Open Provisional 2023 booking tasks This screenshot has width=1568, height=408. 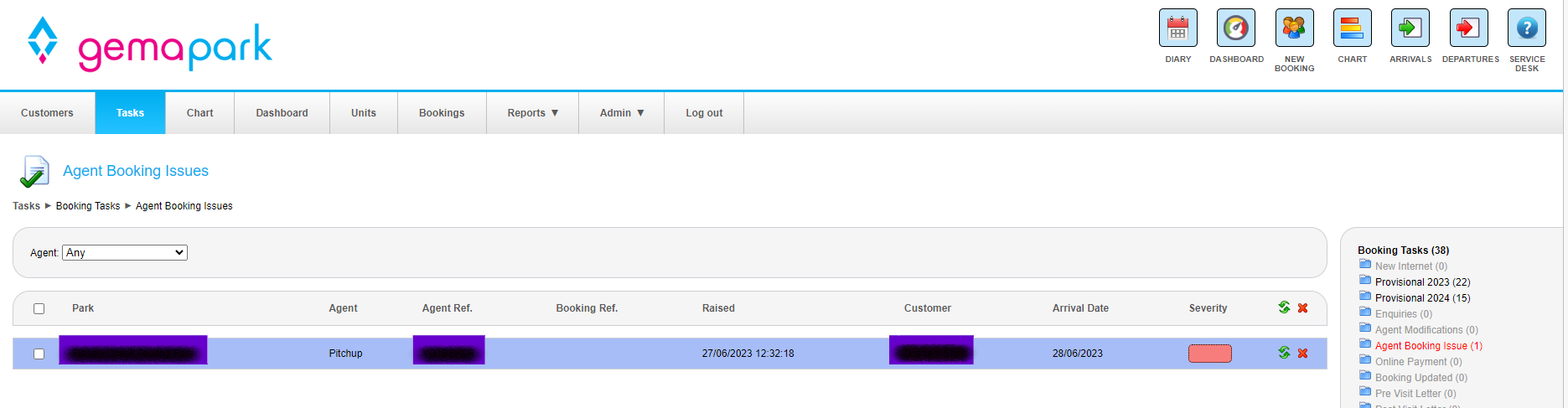tap(1422, 282)
